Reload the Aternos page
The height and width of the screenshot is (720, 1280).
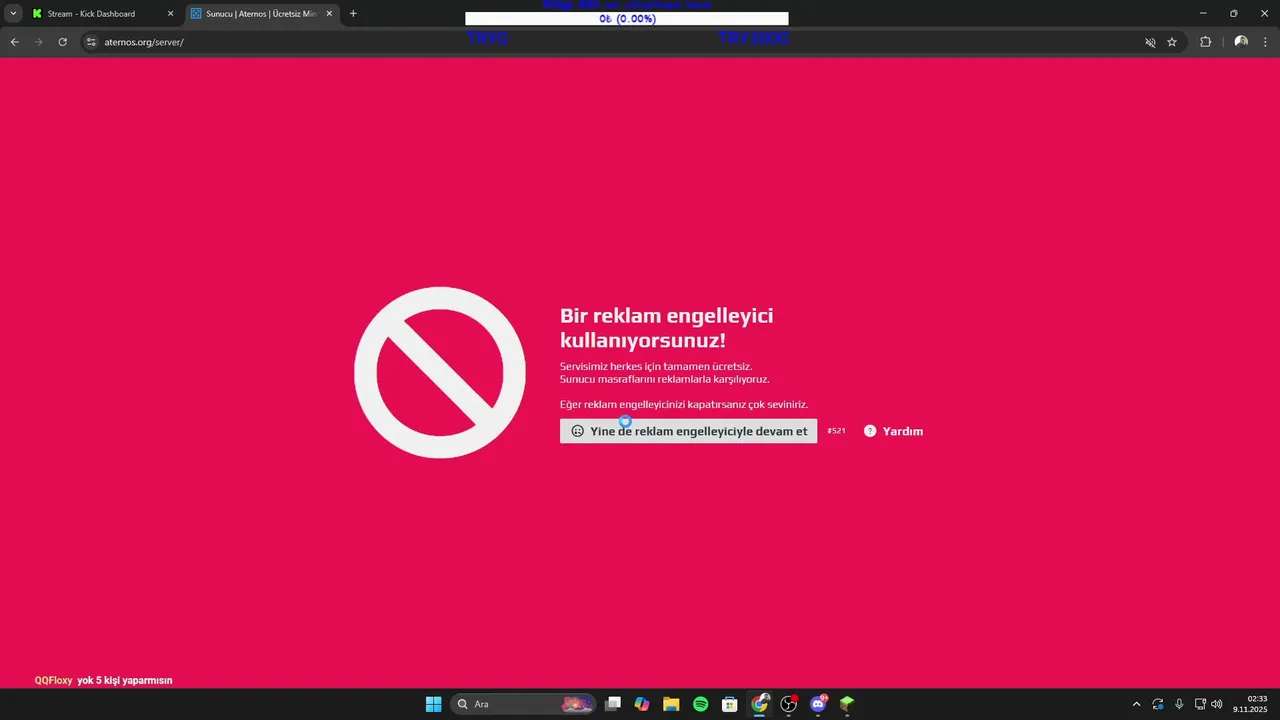63,42
